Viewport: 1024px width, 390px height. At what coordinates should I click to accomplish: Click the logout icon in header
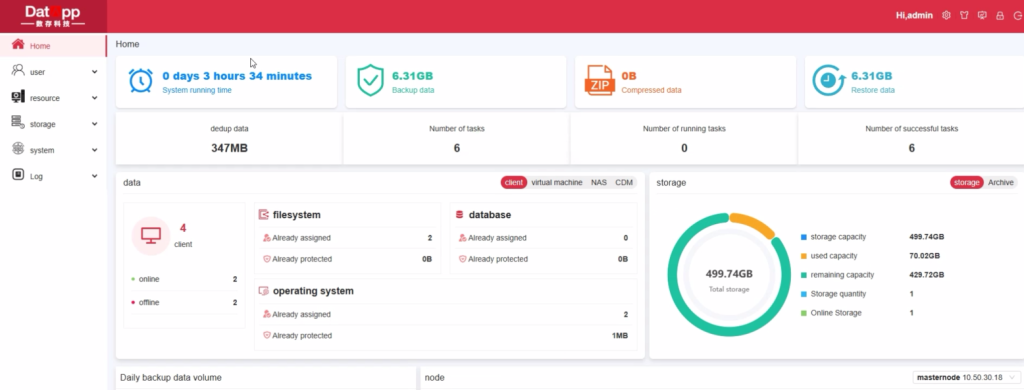(x=1017, y=16)
